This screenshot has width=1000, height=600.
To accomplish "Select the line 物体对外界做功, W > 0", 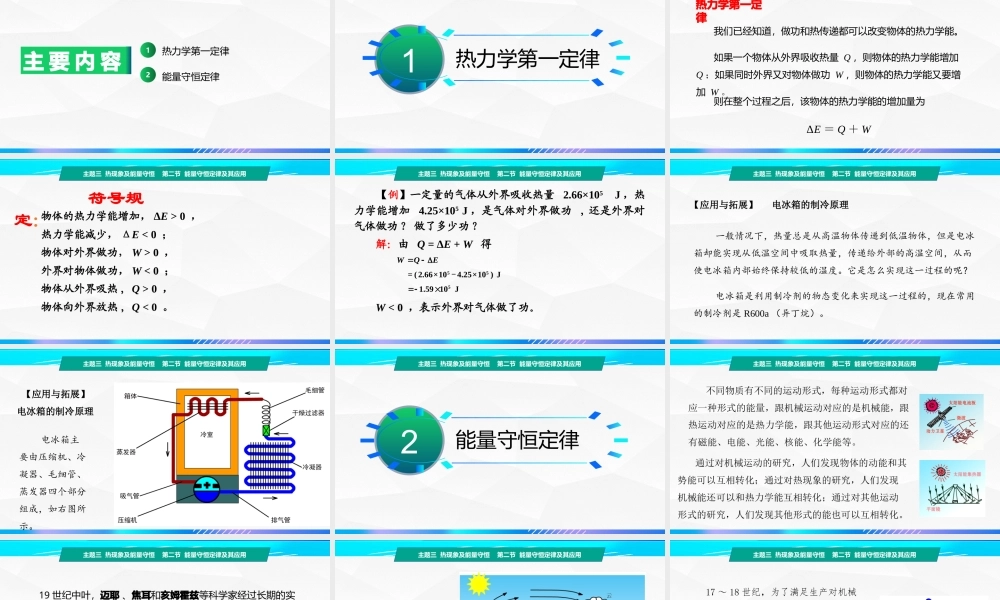I will [105, 252].
